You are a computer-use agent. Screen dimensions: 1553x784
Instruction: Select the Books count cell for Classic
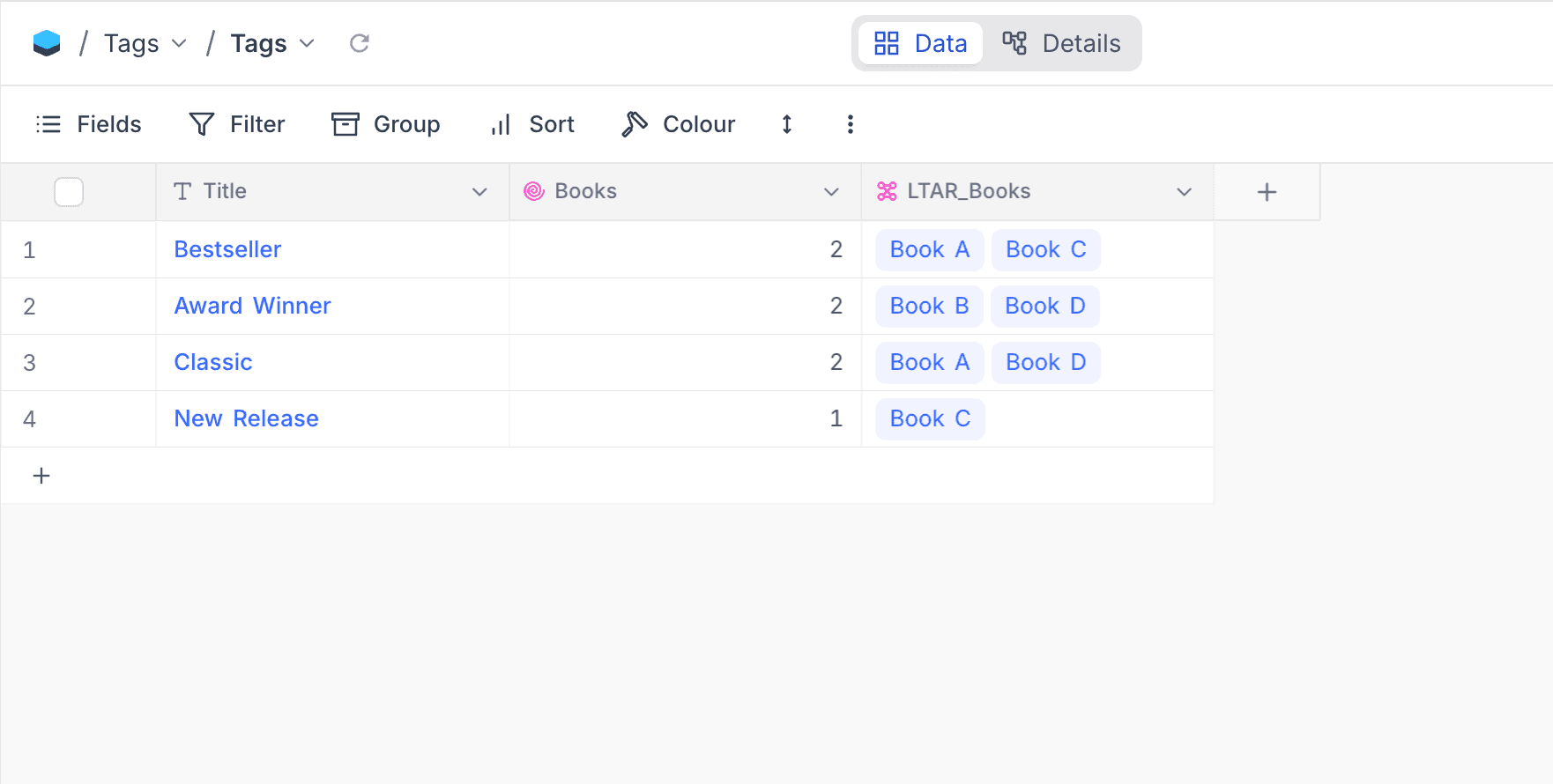685,362
